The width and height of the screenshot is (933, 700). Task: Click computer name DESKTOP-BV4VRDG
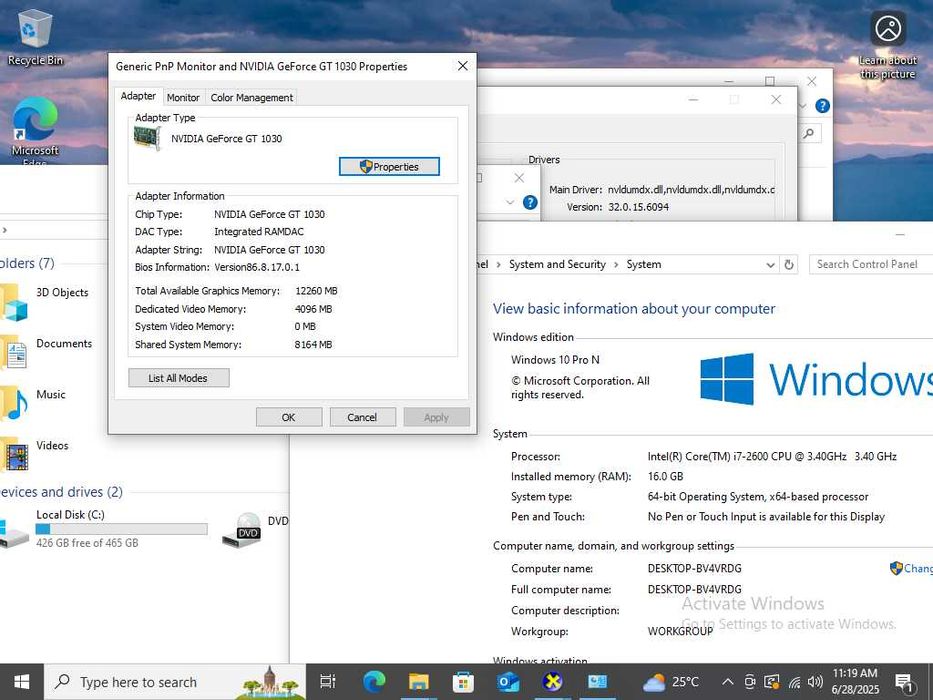click(694, 568)
